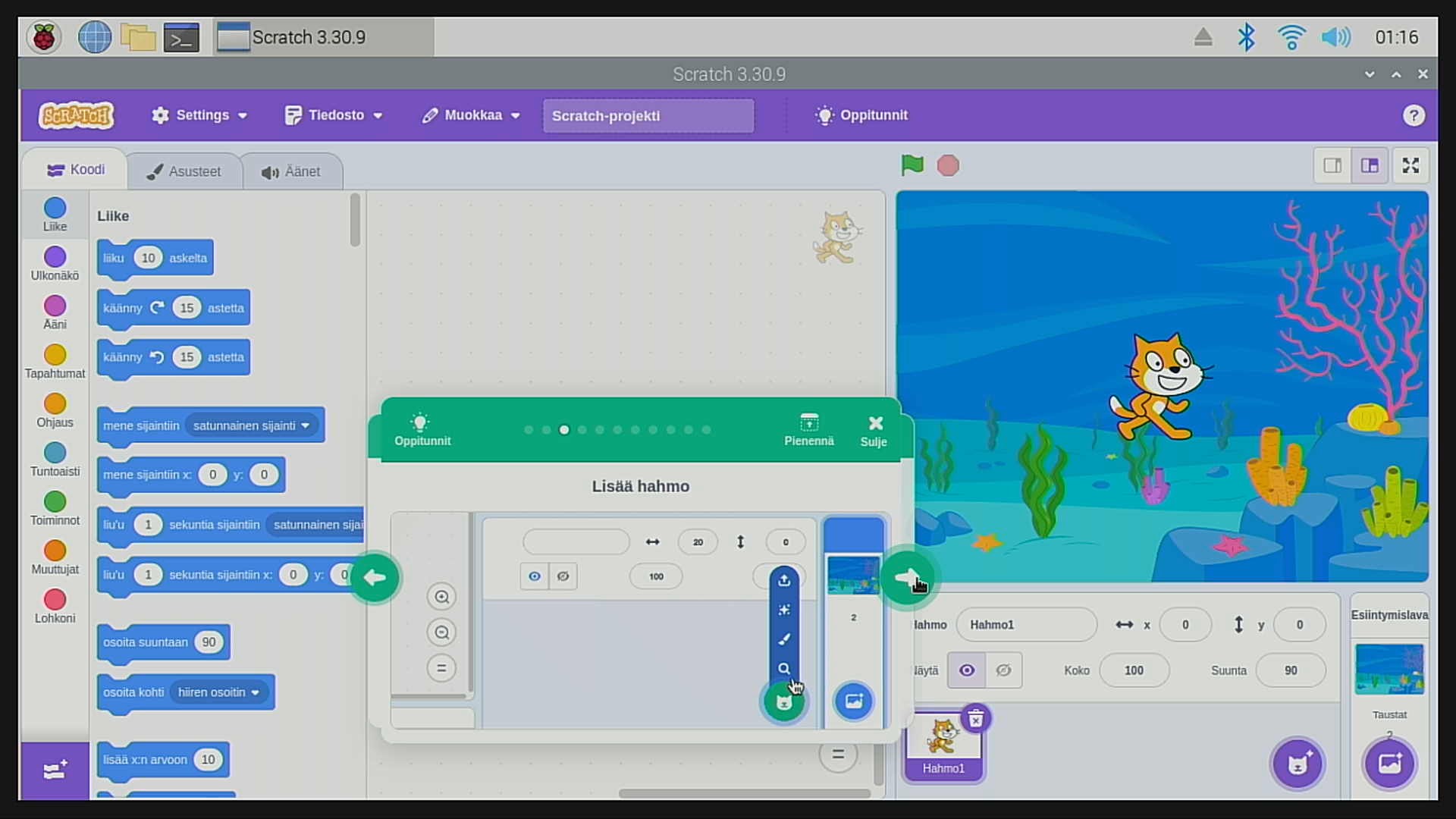Click the choose a backdrop button
The width and height of the screenshot is (1456, 819).
click(x=1389, y=764)
